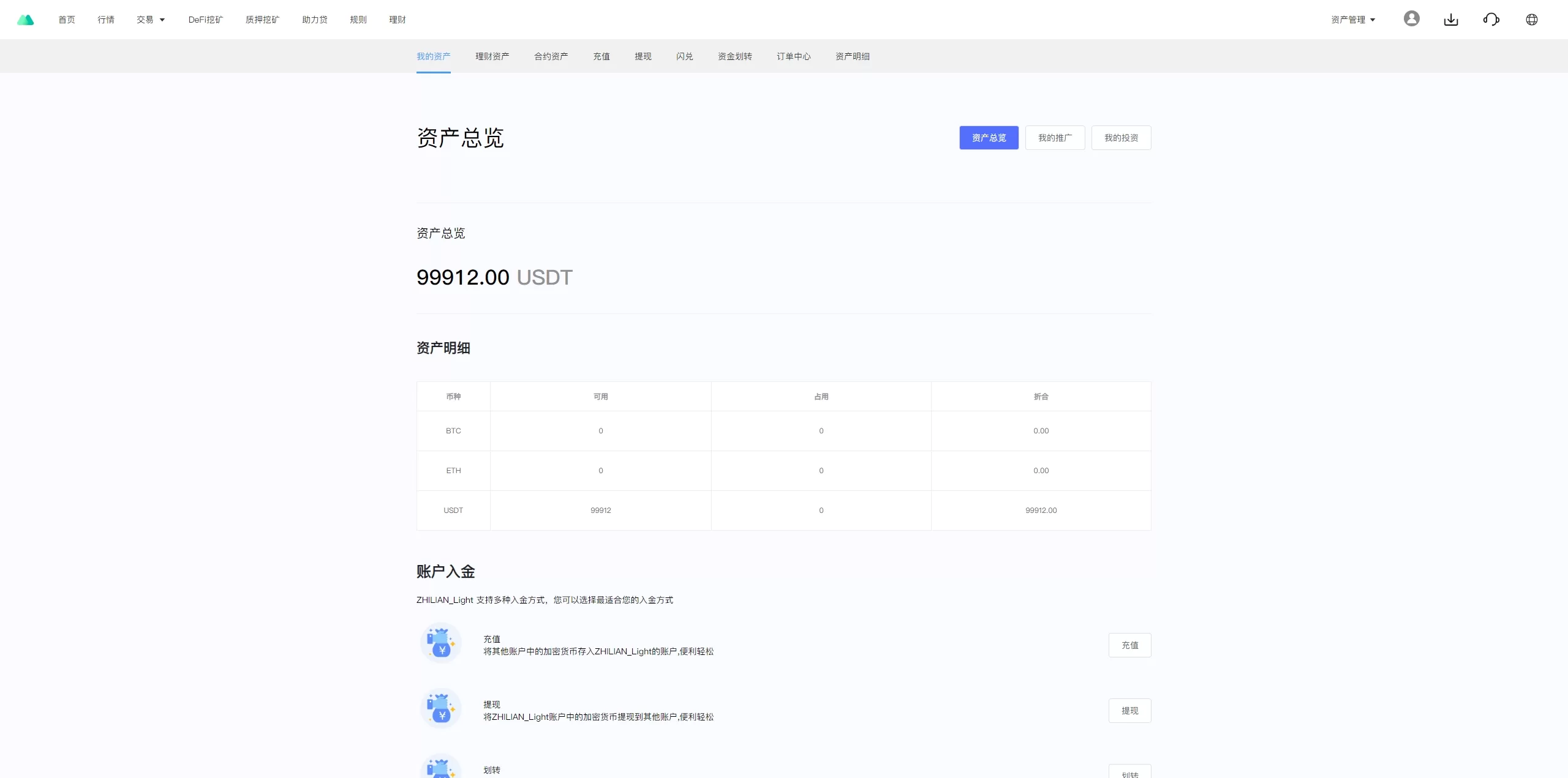Click the green logo icon
1568x778 pixels.
coord(26,20)
